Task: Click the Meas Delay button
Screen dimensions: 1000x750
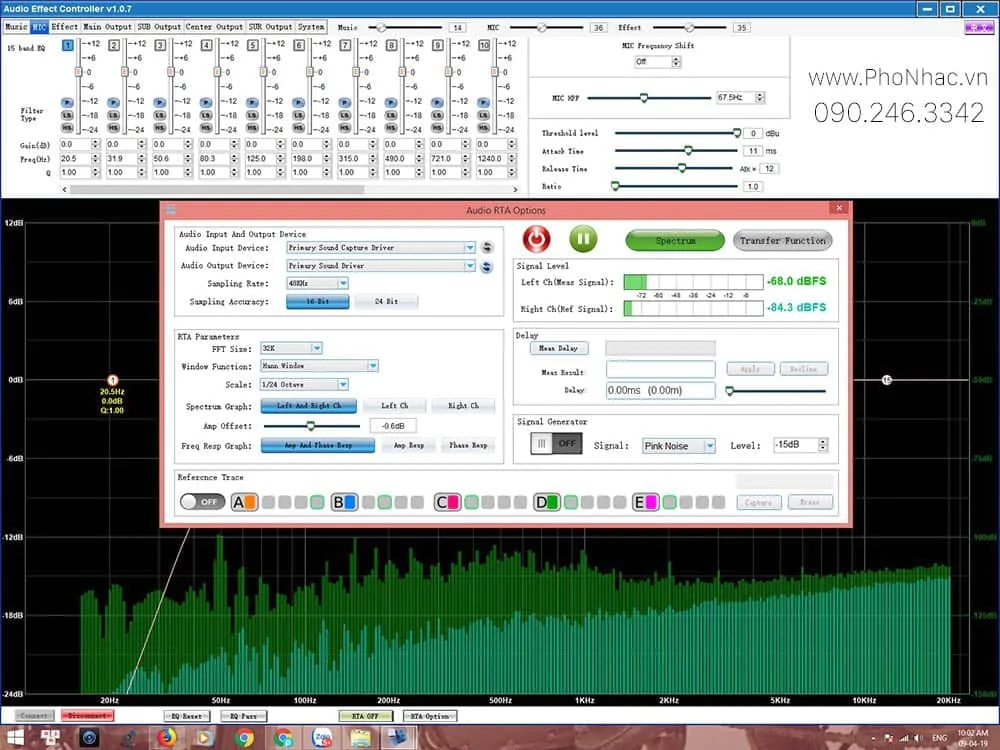Action: (558, 349)
